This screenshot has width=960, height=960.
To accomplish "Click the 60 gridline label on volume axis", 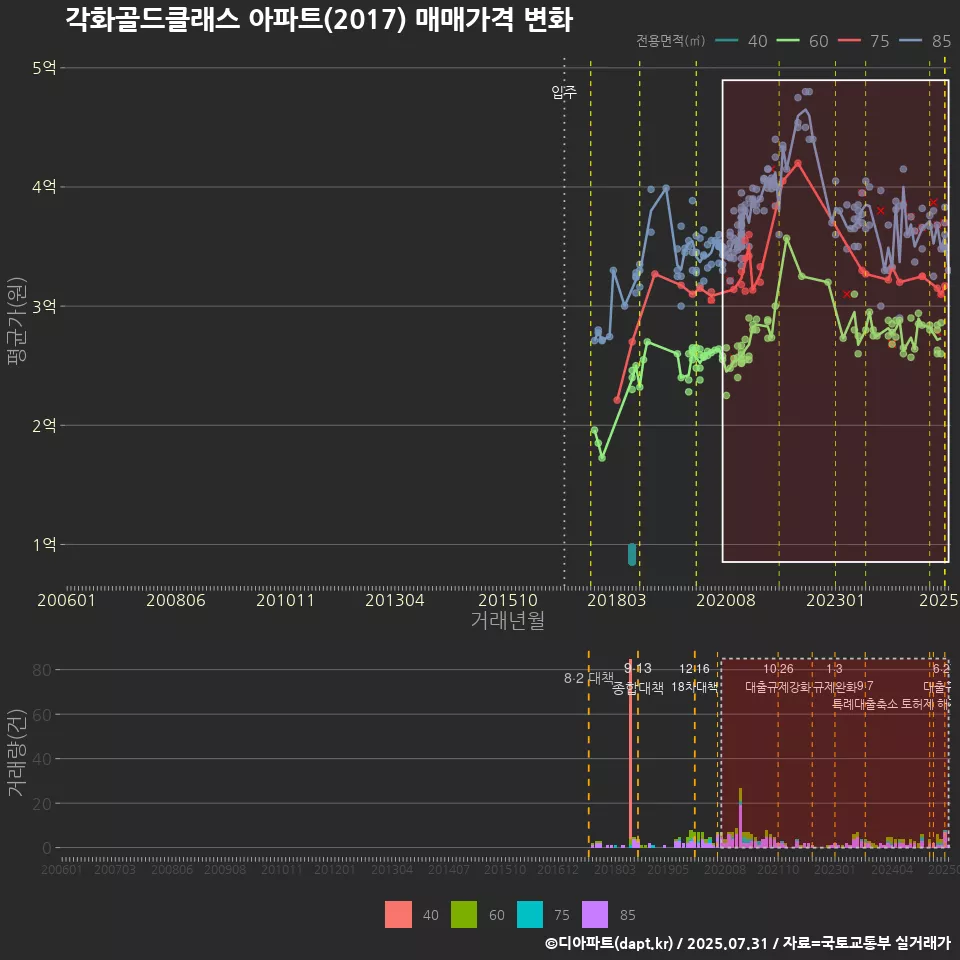I will (x=42, y=714).
